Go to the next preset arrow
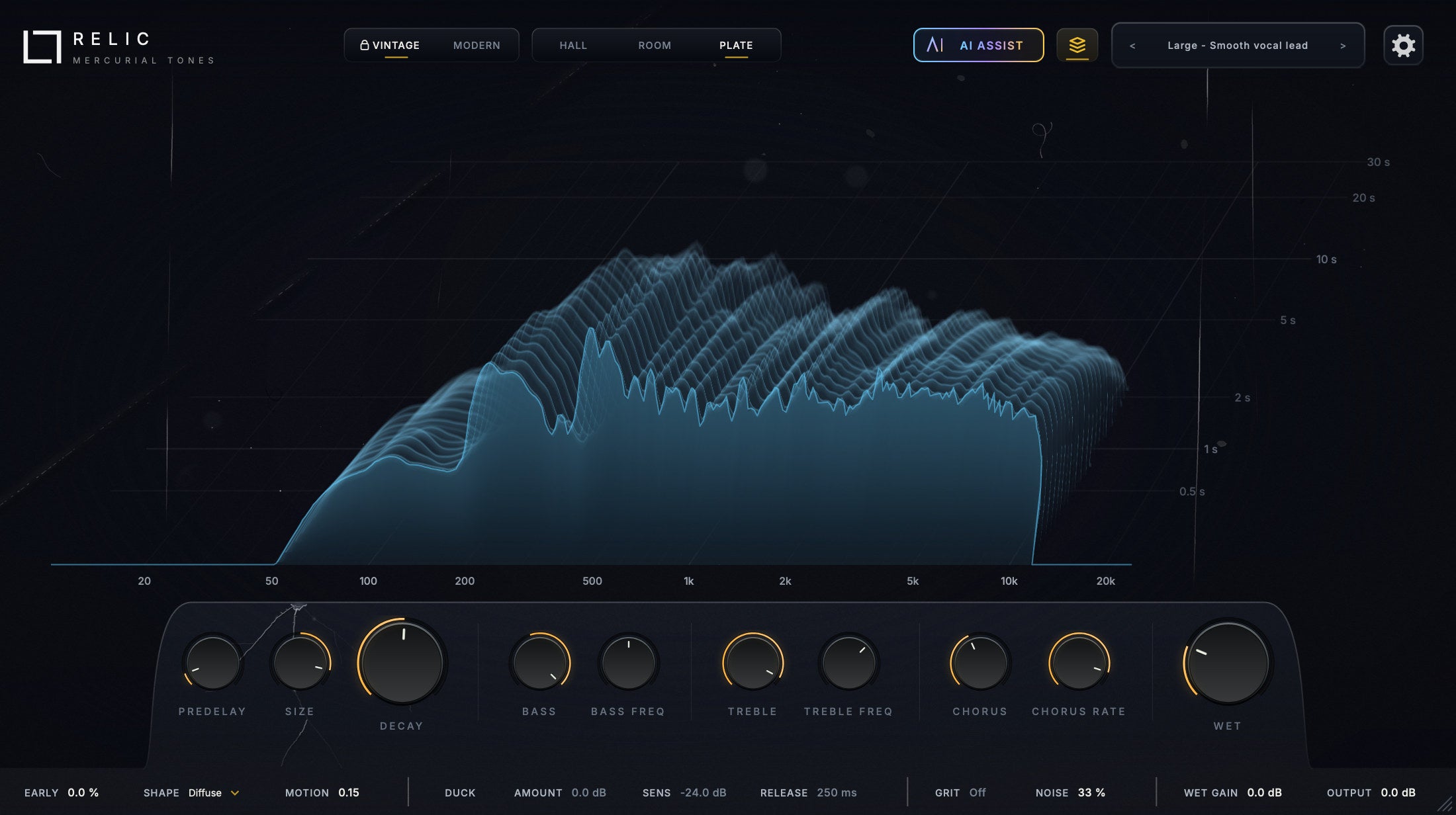The width and height of the screenshot is (1456, 815). pos(1343,46)
